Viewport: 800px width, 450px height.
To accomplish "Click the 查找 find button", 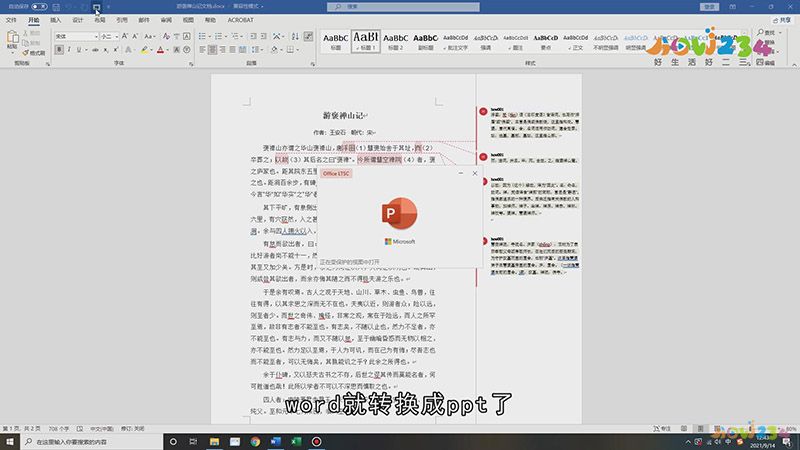I will pos(766,33).
